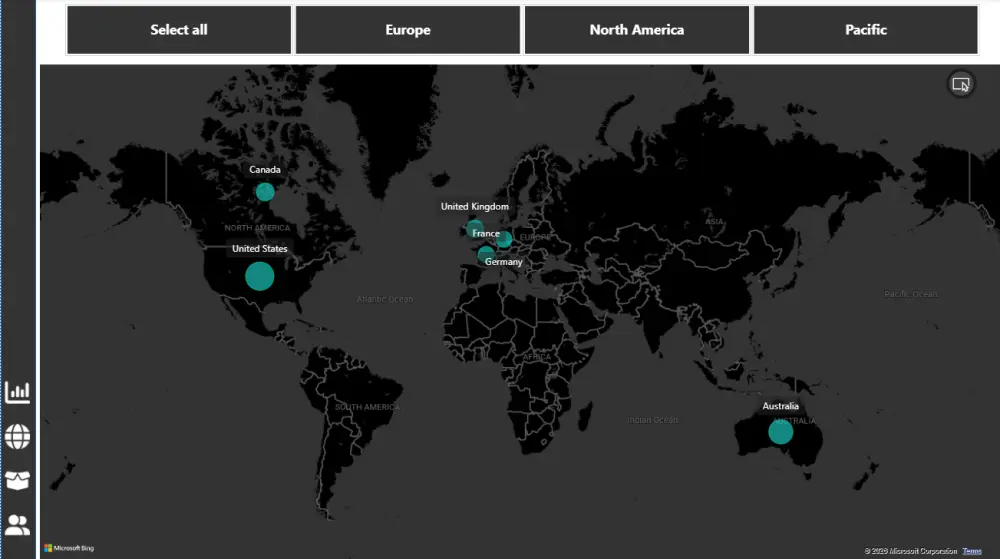
Task: Filter map by Pacific button
Action: click(865, 30)
